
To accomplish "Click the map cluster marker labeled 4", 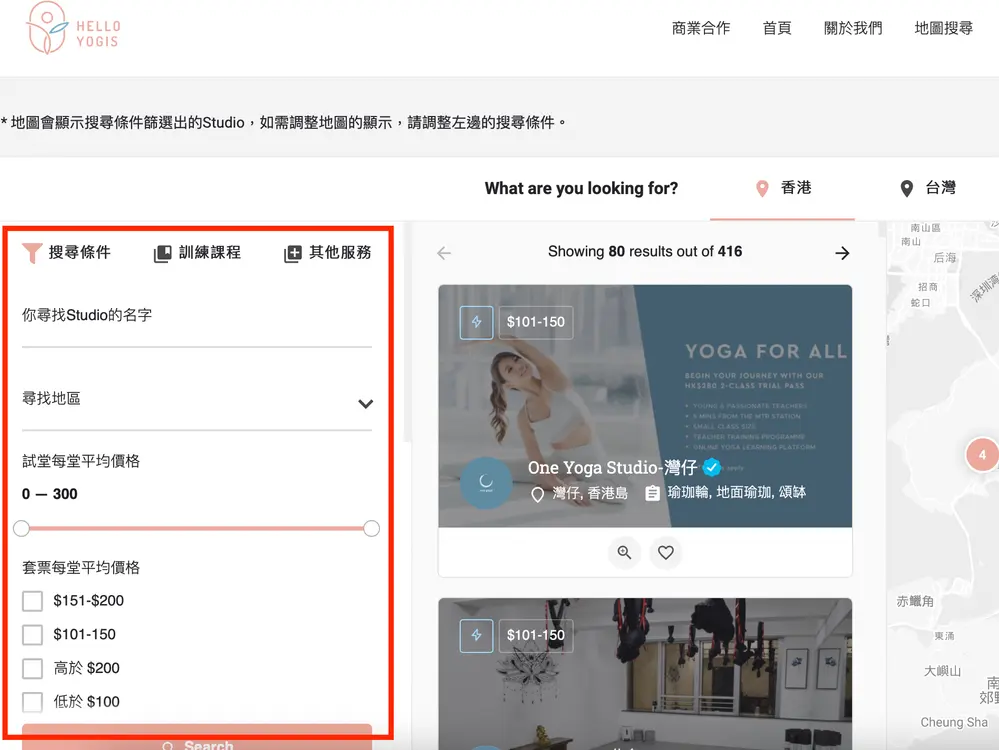I will (982, 454).
